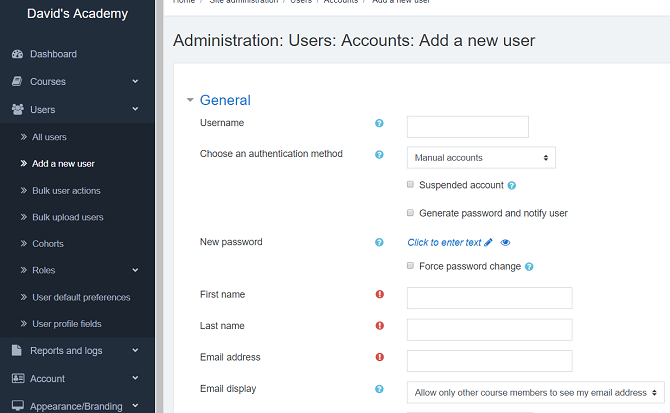Click the required icon beside First name

click(x=379, y=294)
